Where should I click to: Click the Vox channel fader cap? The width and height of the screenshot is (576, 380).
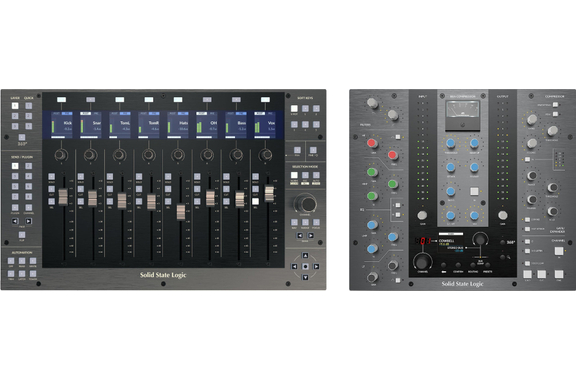pyautogui.click(x=269, y=194)
